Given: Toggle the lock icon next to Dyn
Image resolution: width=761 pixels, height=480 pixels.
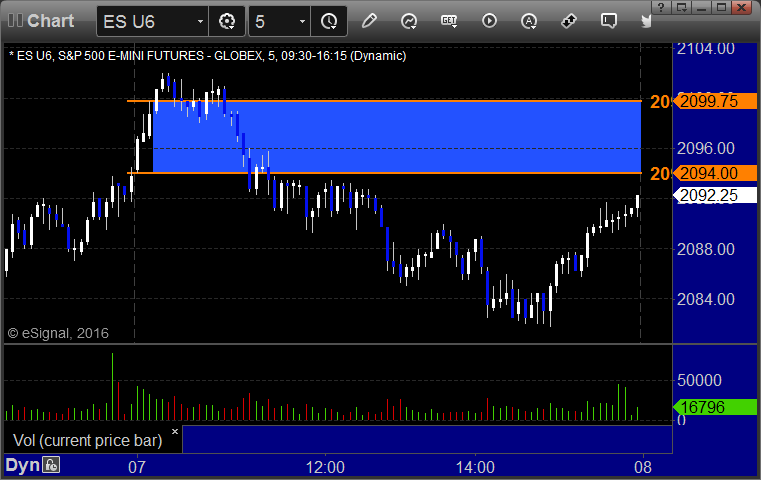Looking at the screenshot, I should pos(50,465).
